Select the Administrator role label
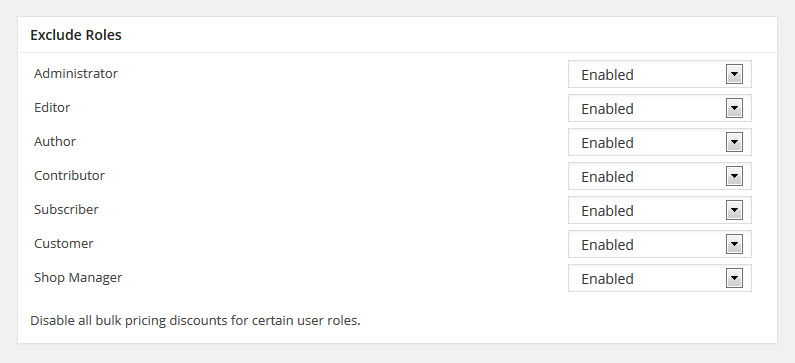This screenshot has width=795, height=363. (x=76, y=74)
